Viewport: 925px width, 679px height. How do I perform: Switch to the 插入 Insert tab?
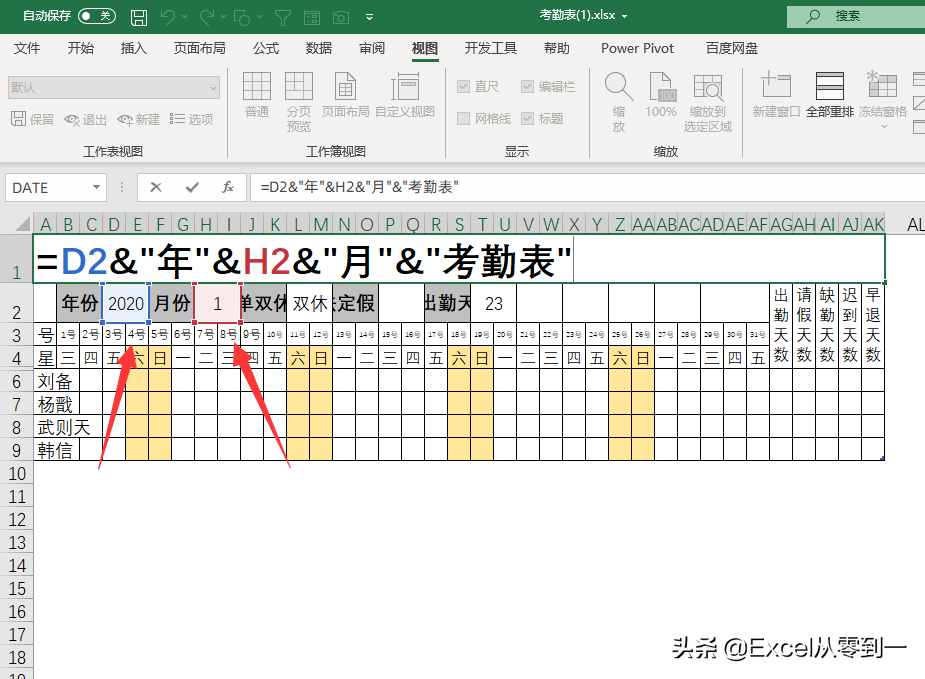tap(133, 48)
